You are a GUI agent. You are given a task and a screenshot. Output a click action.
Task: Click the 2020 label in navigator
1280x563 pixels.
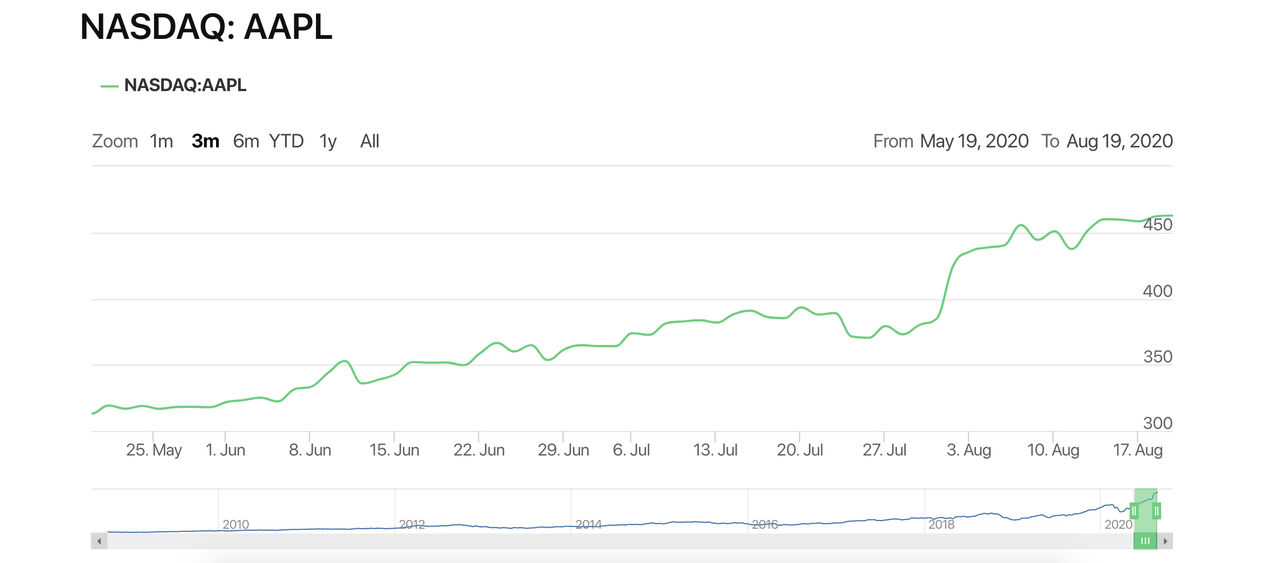(1118, 524)
